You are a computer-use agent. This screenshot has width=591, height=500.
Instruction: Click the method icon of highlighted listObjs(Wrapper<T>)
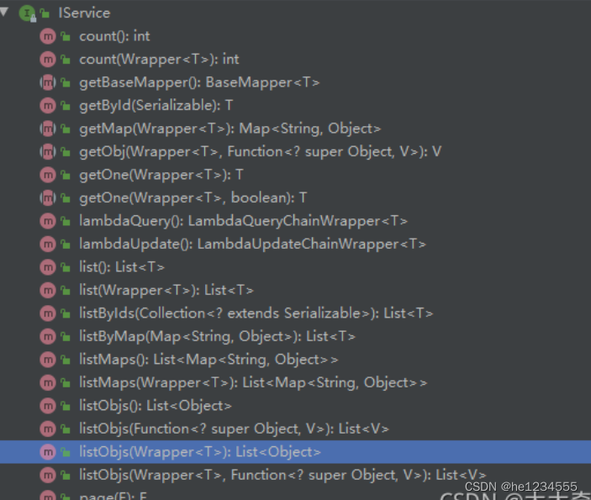tap(48, 452)
